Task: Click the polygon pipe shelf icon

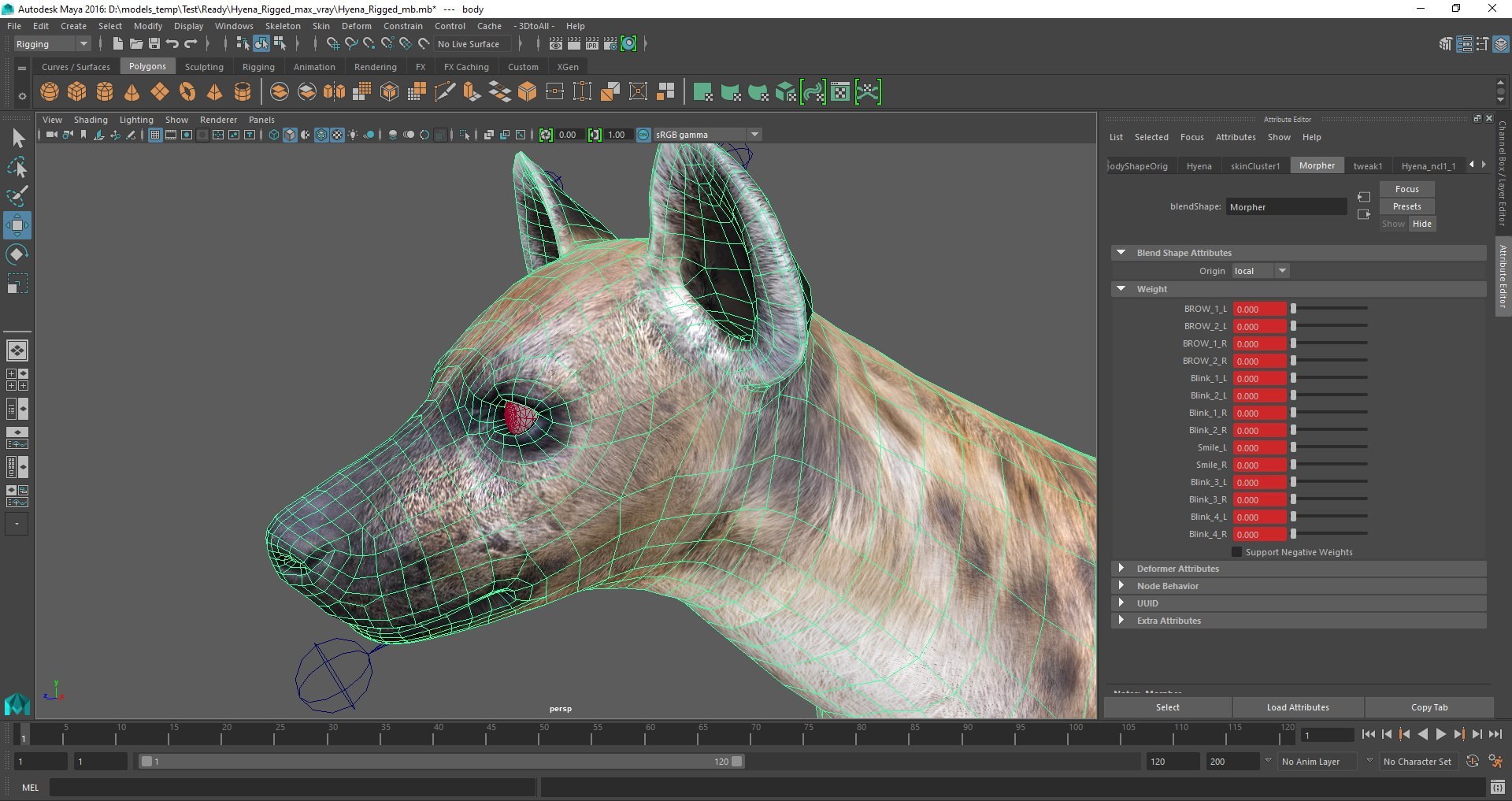Action: (x=243, y=92)
